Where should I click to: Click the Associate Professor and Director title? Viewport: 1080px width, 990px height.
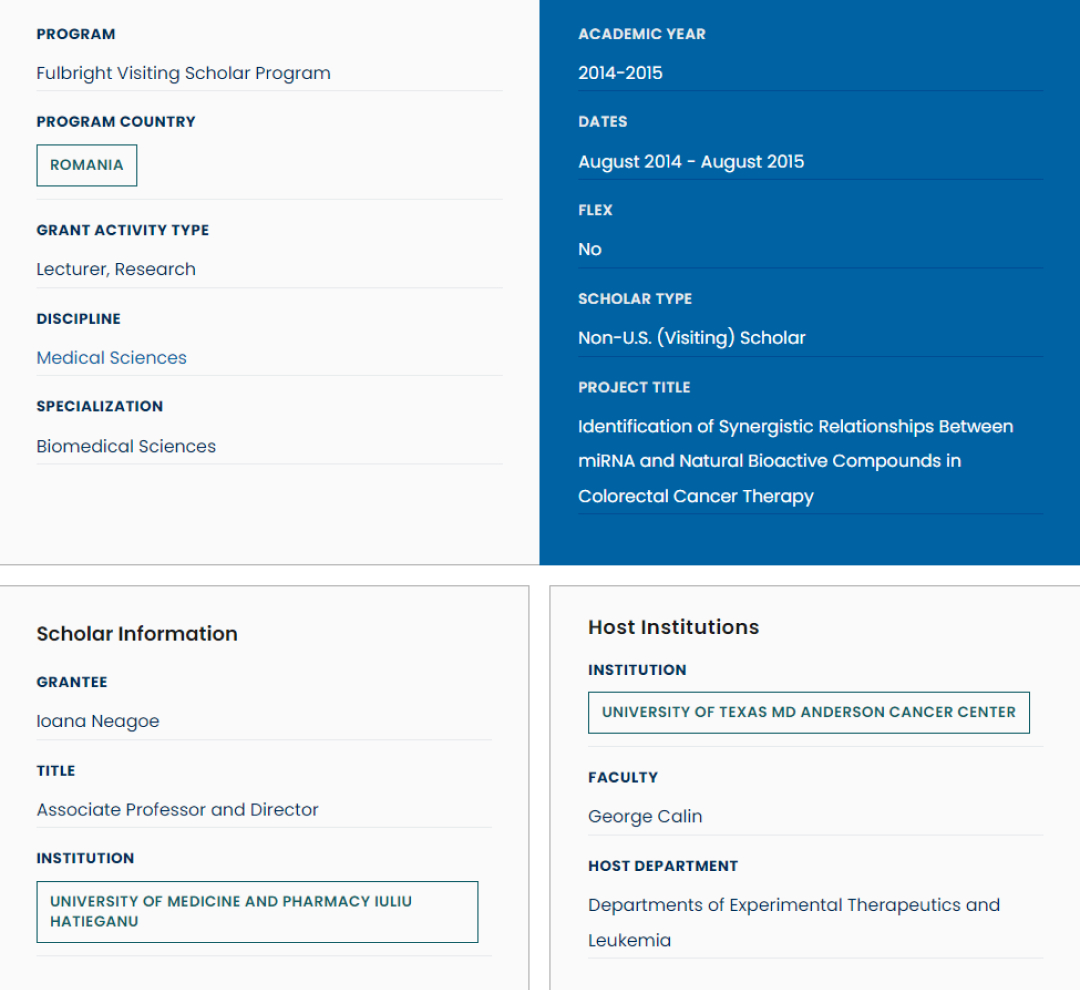(x=177, y=810)
